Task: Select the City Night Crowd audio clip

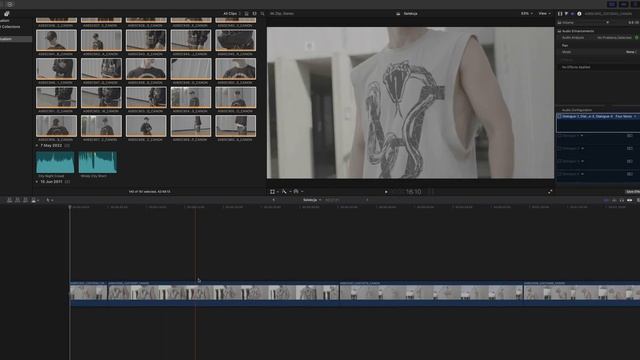Action: pos(55,162)
